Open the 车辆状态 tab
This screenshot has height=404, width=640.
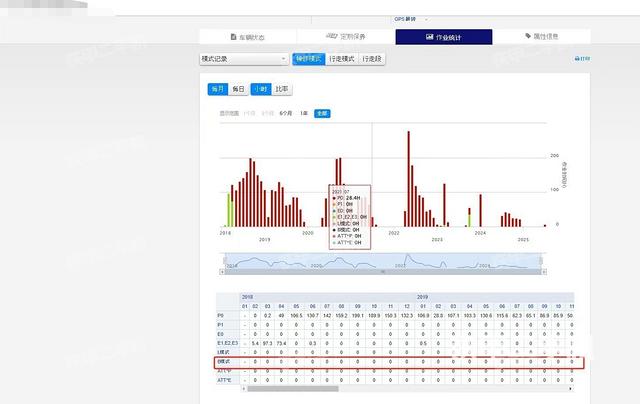[x=250, y=37]
